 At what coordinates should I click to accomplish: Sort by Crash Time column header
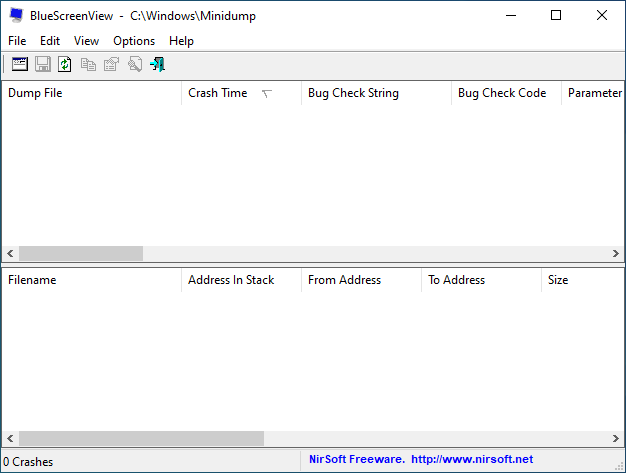[218, 93]
